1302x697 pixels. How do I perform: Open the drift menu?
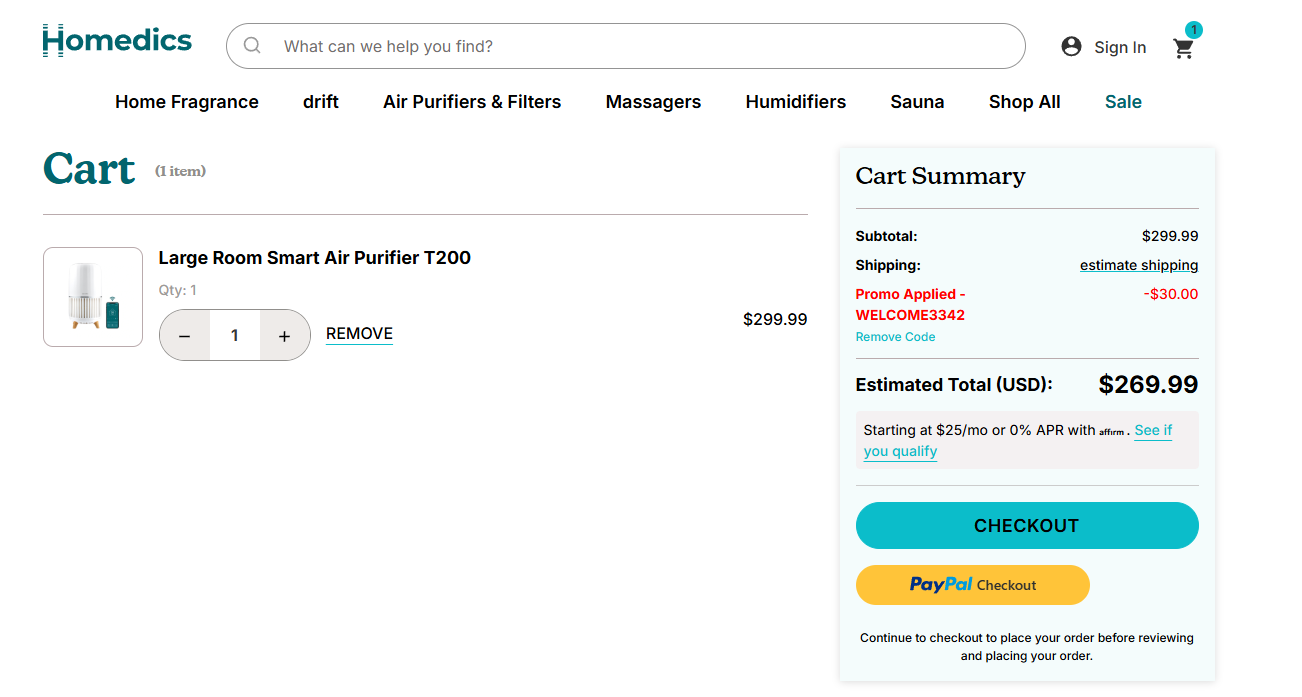pos(321,102)
